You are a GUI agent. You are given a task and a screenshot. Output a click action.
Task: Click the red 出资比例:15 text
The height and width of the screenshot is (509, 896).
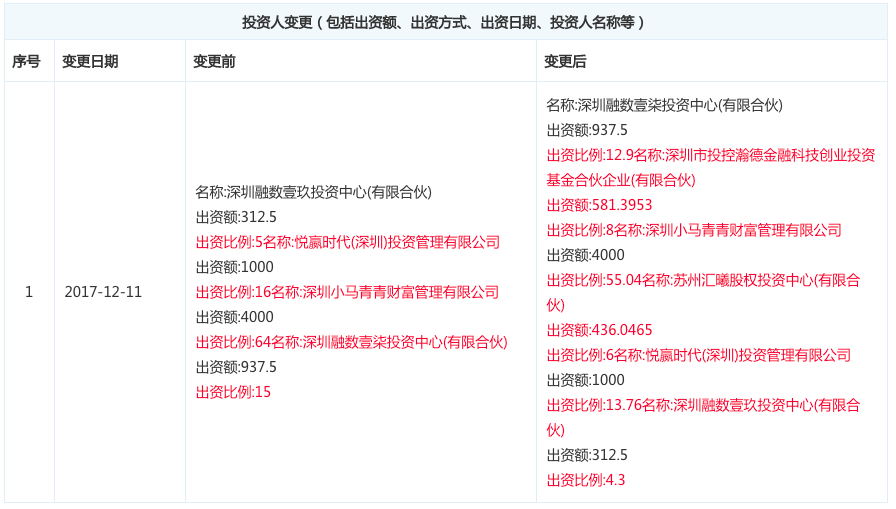[233, 392]
